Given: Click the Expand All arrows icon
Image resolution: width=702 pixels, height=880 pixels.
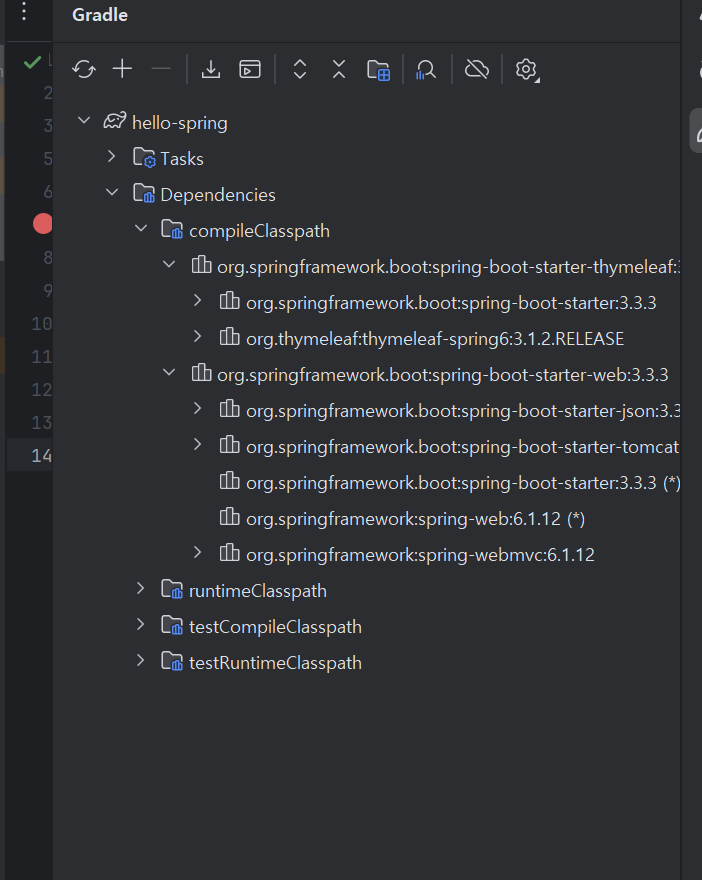Looking at the screenshot, I should [300, 70].
